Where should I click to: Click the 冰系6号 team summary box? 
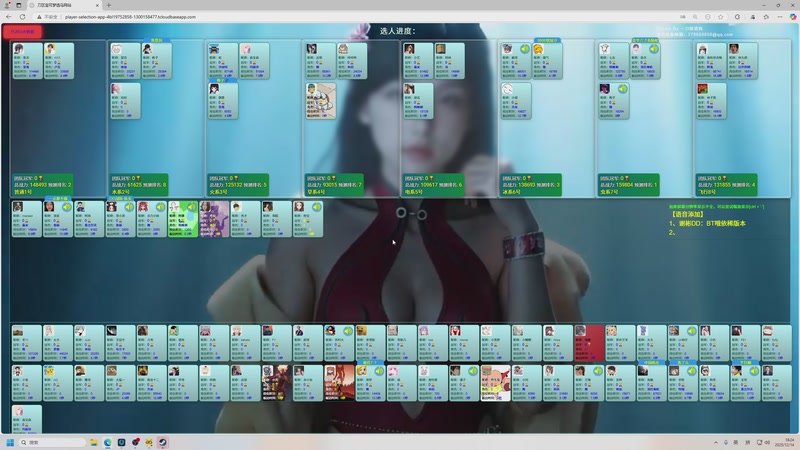click(x=531, y=185)
